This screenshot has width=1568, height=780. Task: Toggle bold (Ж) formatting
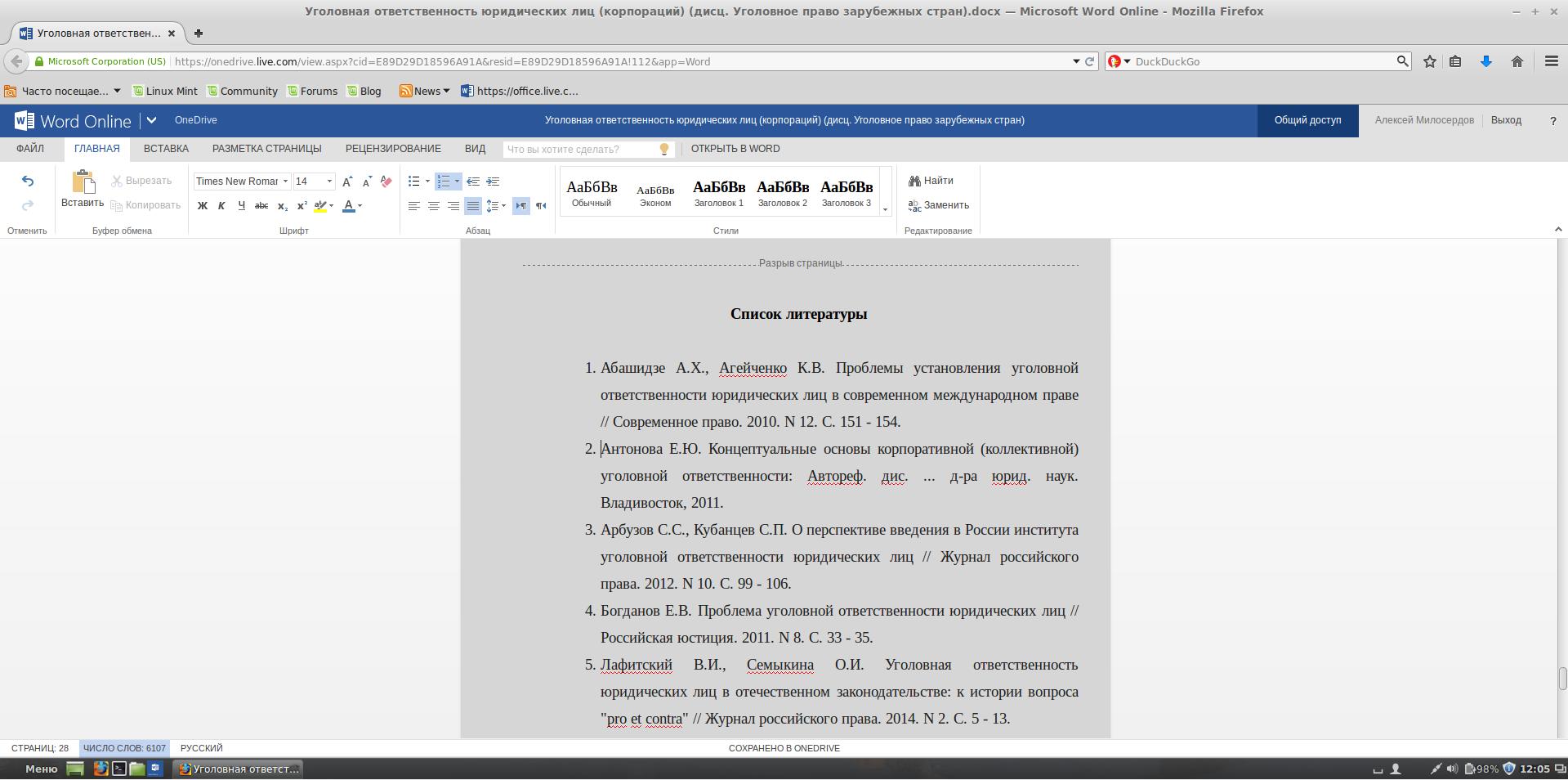click(x=203, y=206)
